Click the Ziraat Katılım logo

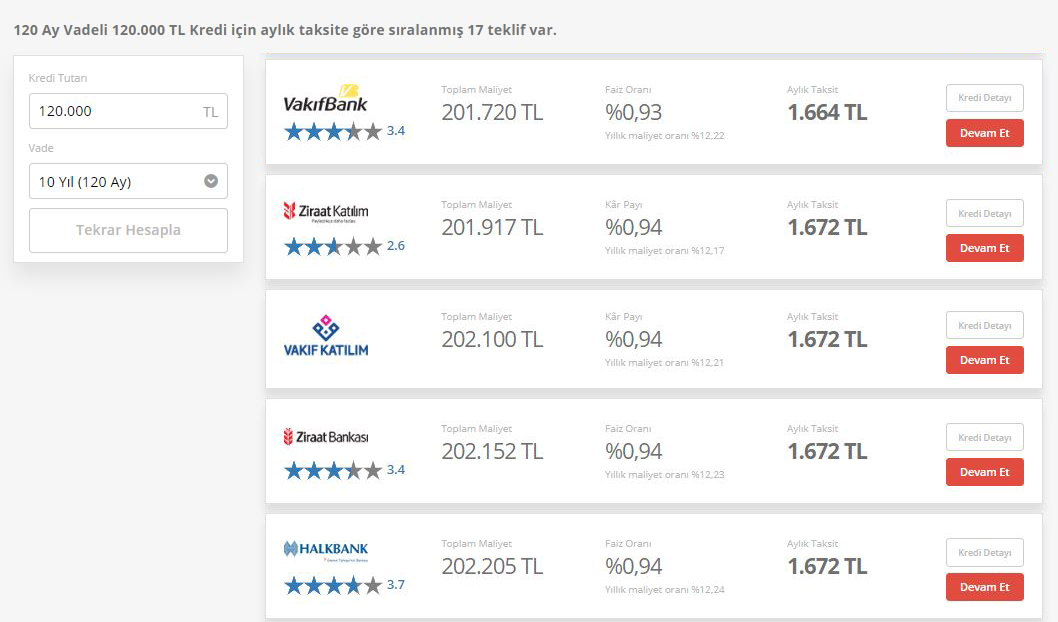pyautogui.click(x=326, y=212)
